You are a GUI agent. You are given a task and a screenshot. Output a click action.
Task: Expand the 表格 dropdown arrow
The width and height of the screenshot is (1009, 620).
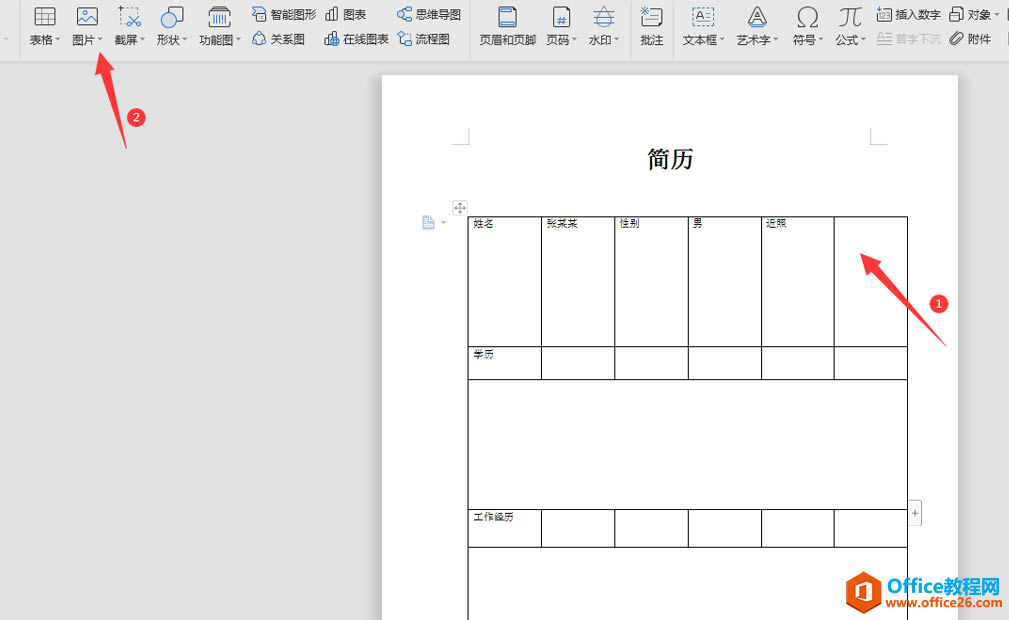coord(57,40)
